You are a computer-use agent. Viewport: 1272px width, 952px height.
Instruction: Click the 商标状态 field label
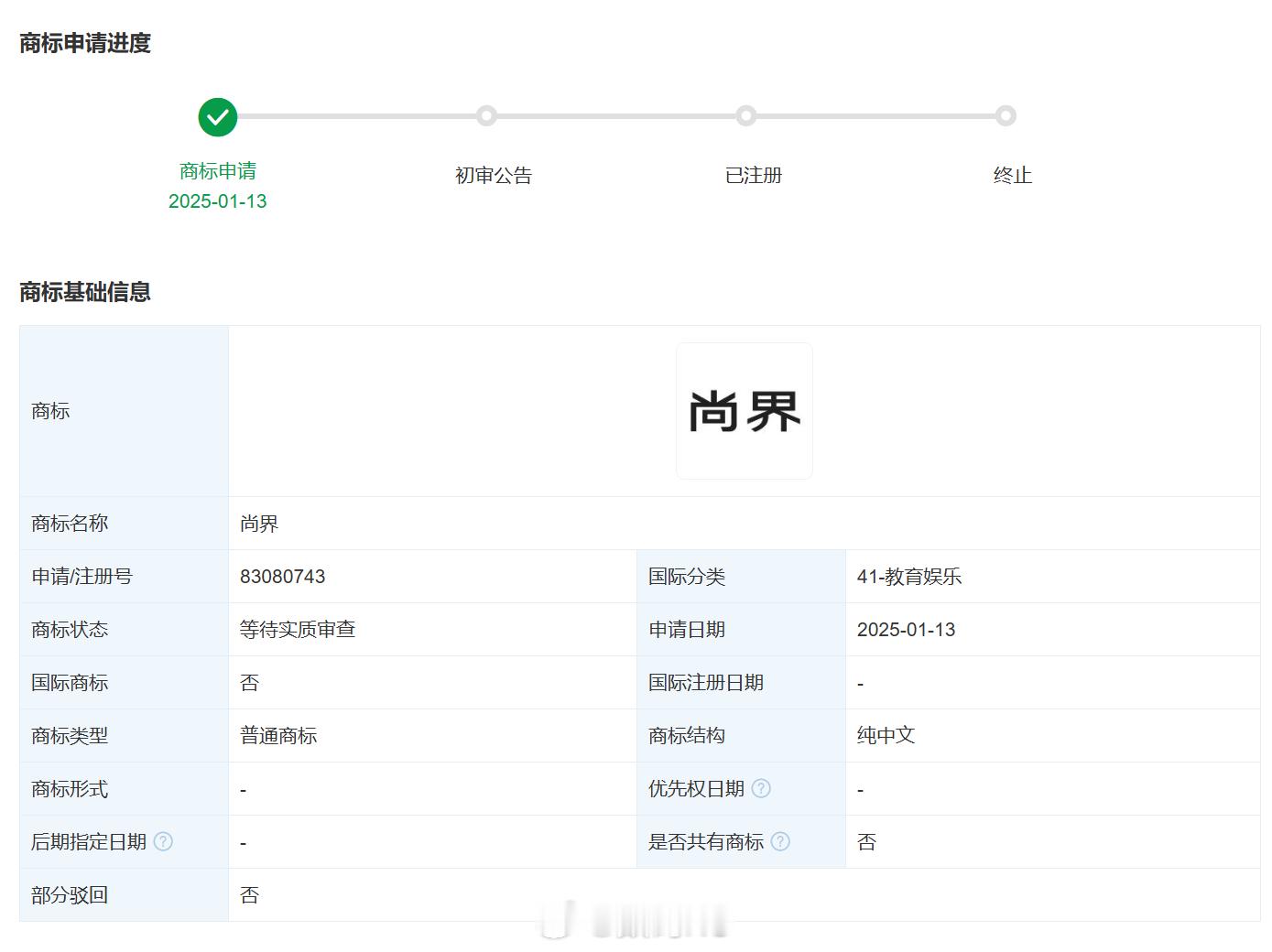point(70,630)
